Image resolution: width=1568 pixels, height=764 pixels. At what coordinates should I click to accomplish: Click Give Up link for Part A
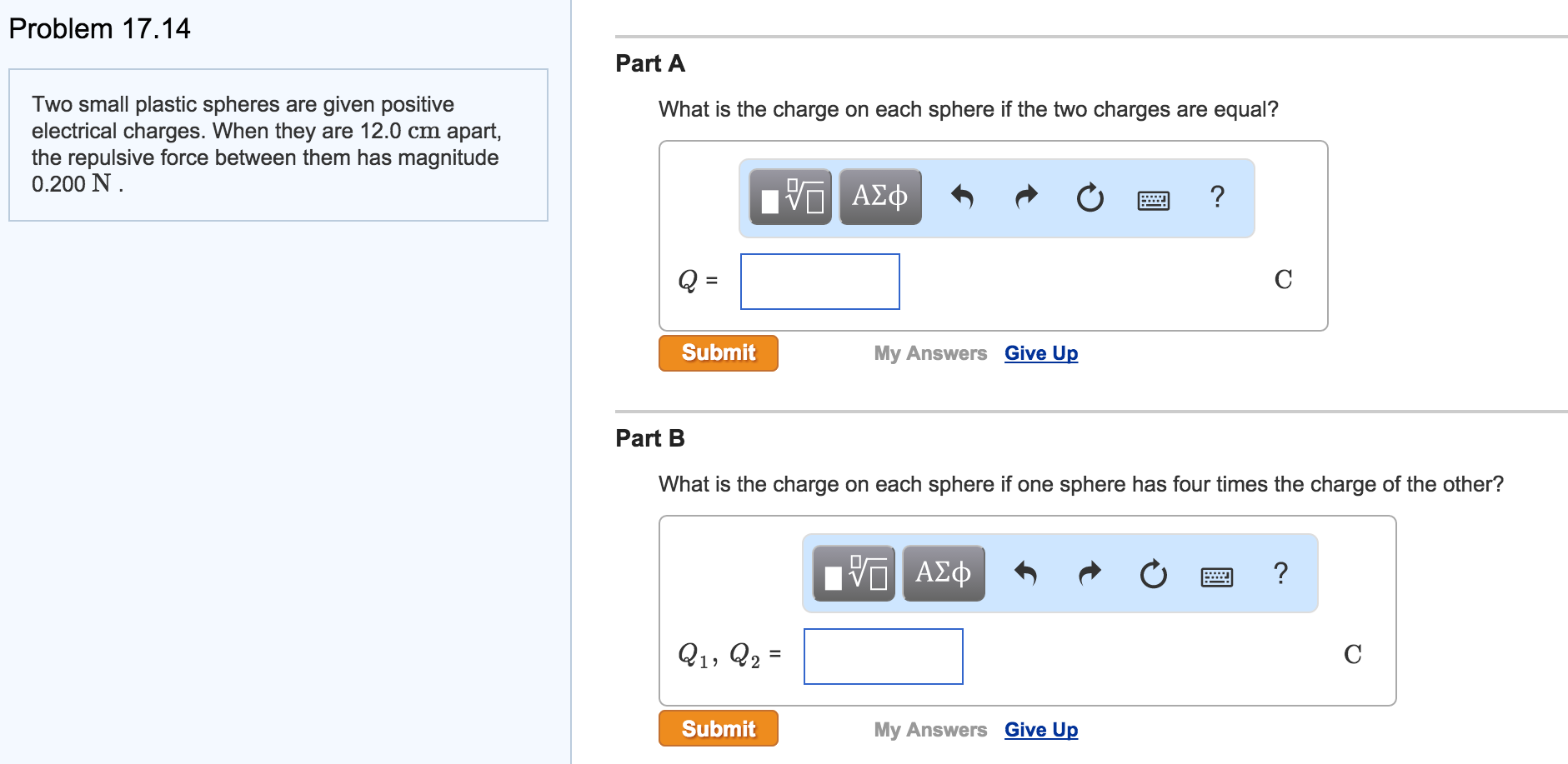[x=1041, y=353]
